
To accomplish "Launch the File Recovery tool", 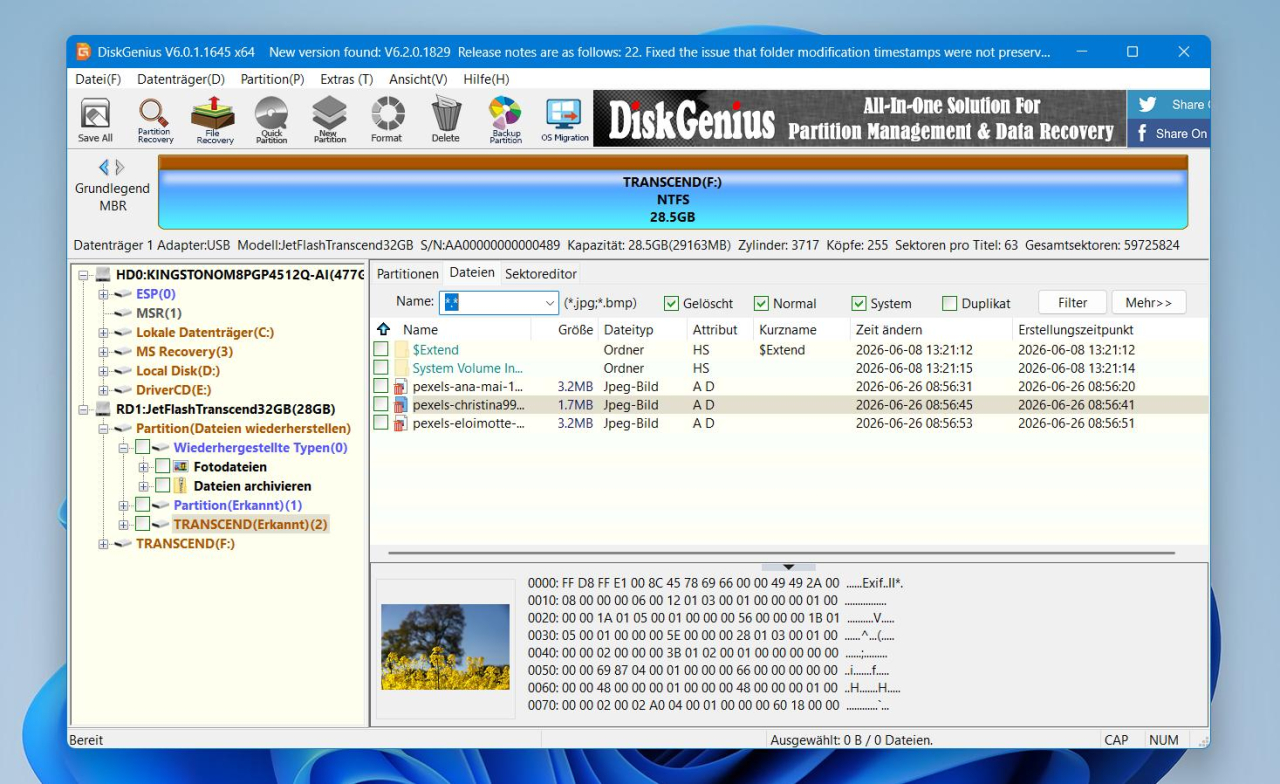I will (x=213, y=120).
